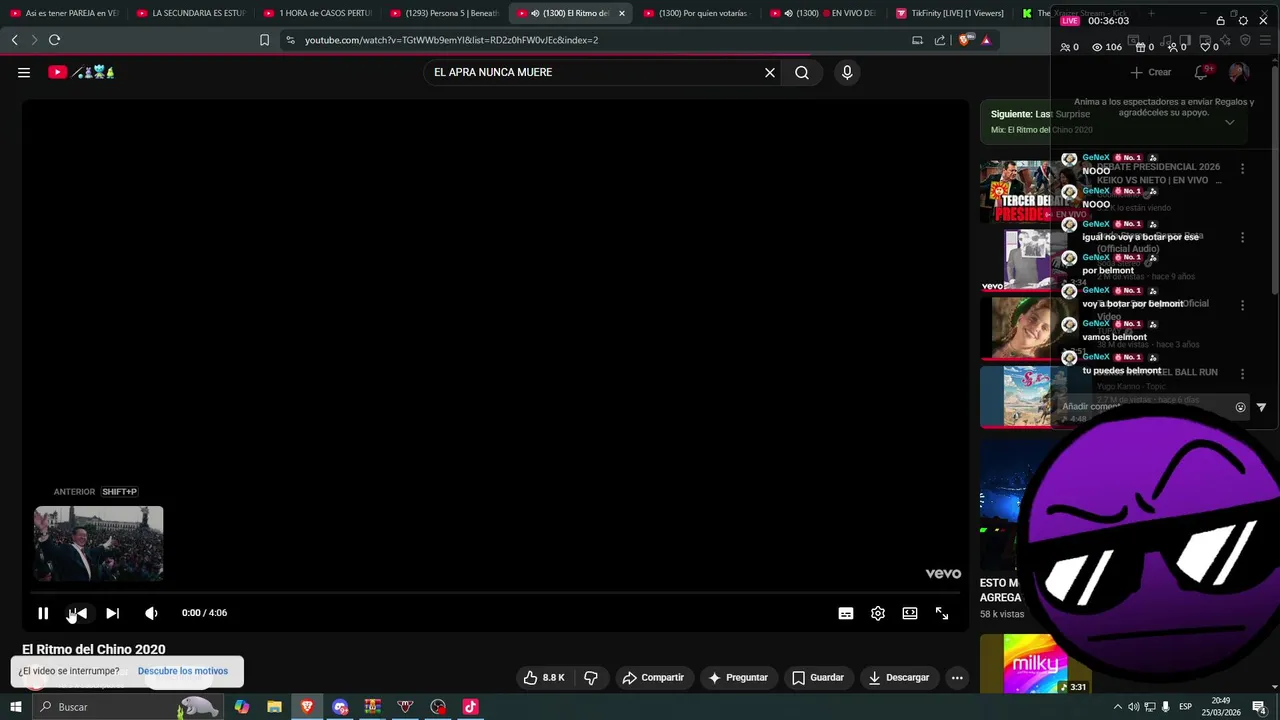1280x720 pixels.
Task: Switch to TikFinity [LIVE] tab
Action: [x=951, y=13]
